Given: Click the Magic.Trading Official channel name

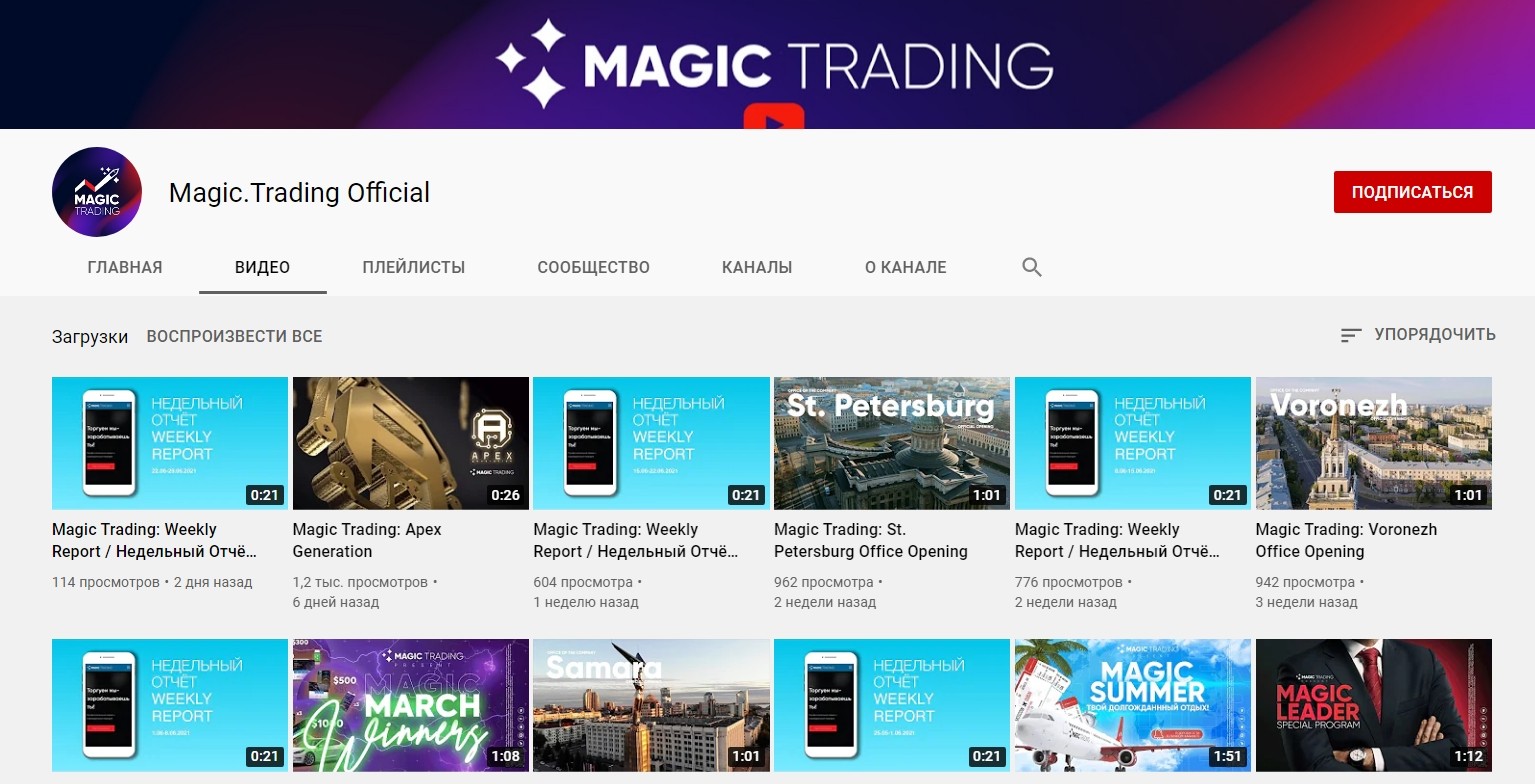Looking at the screenshot, I should 299,192.
